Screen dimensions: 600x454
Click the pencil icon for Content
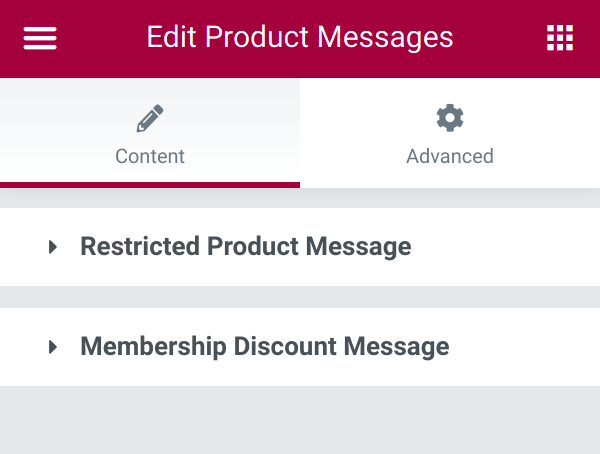[x=150, y=118]
